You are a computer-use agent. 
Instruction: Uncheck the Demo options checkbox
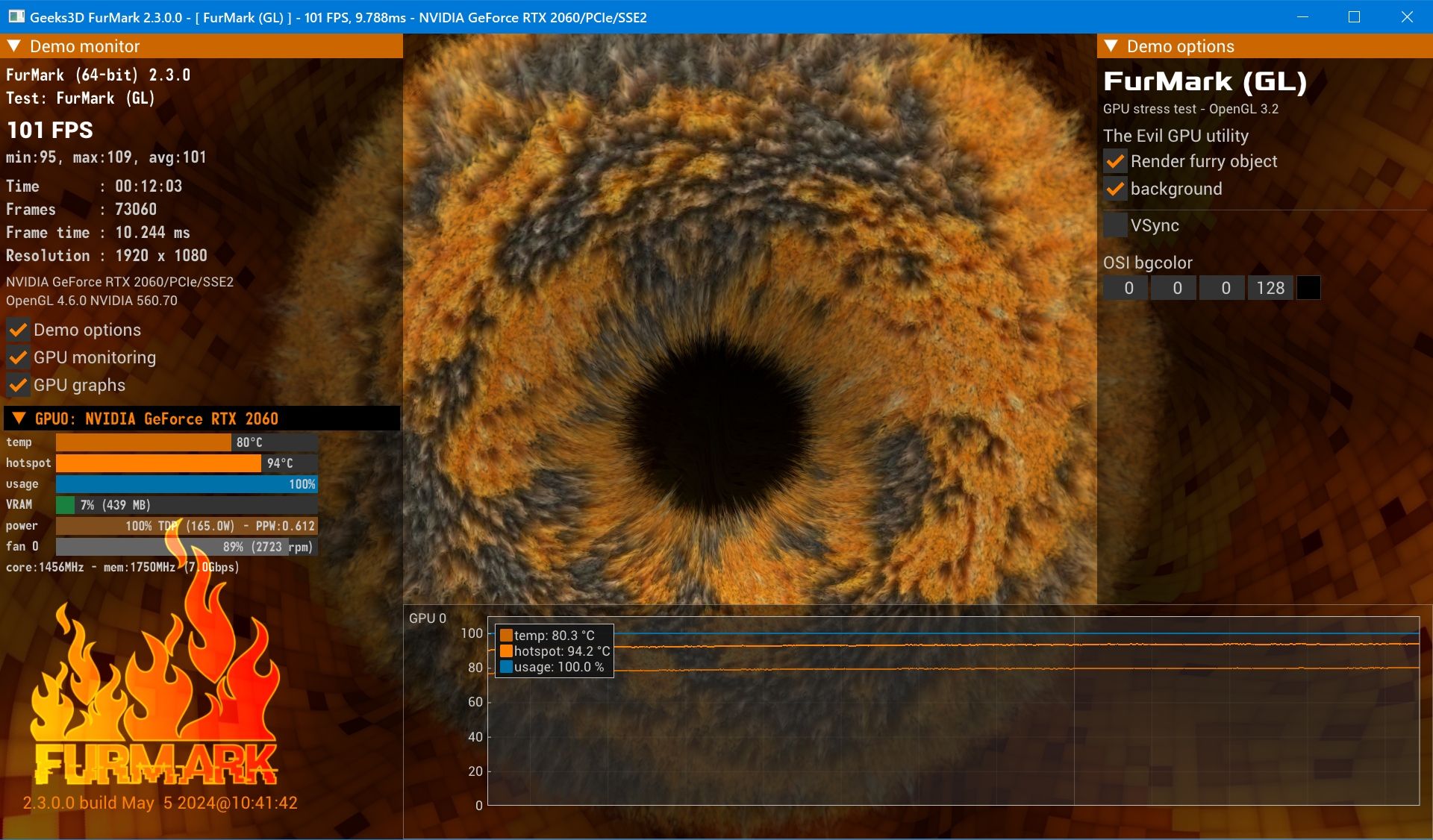point(18,330)
